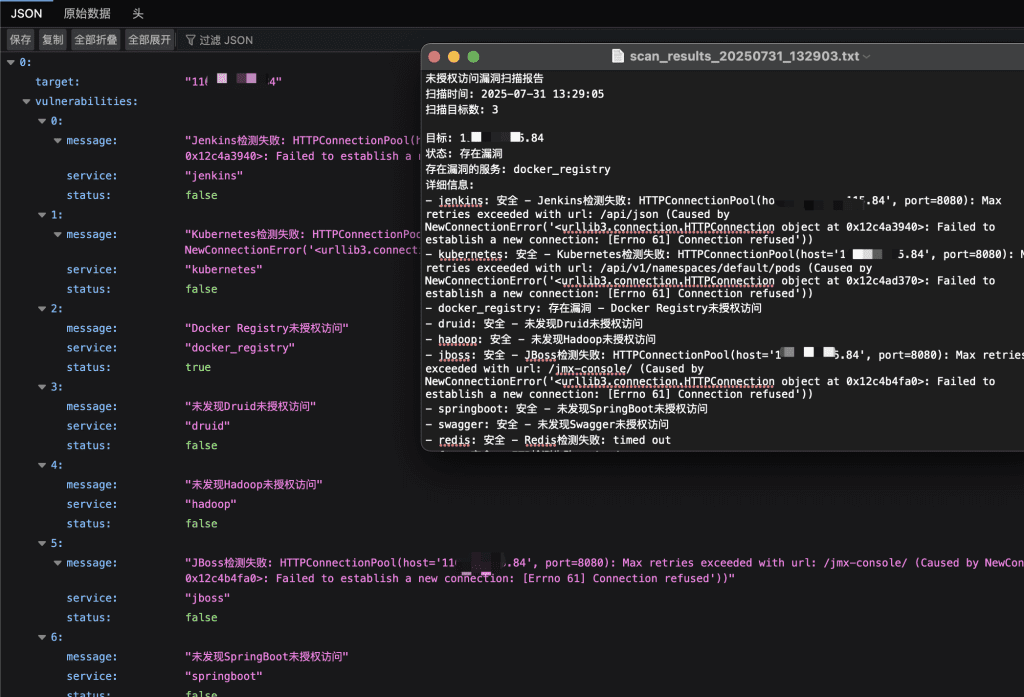Click the "docker_registry" service value
Viewport: 1024px width, 697px height.
click(240, 348)
